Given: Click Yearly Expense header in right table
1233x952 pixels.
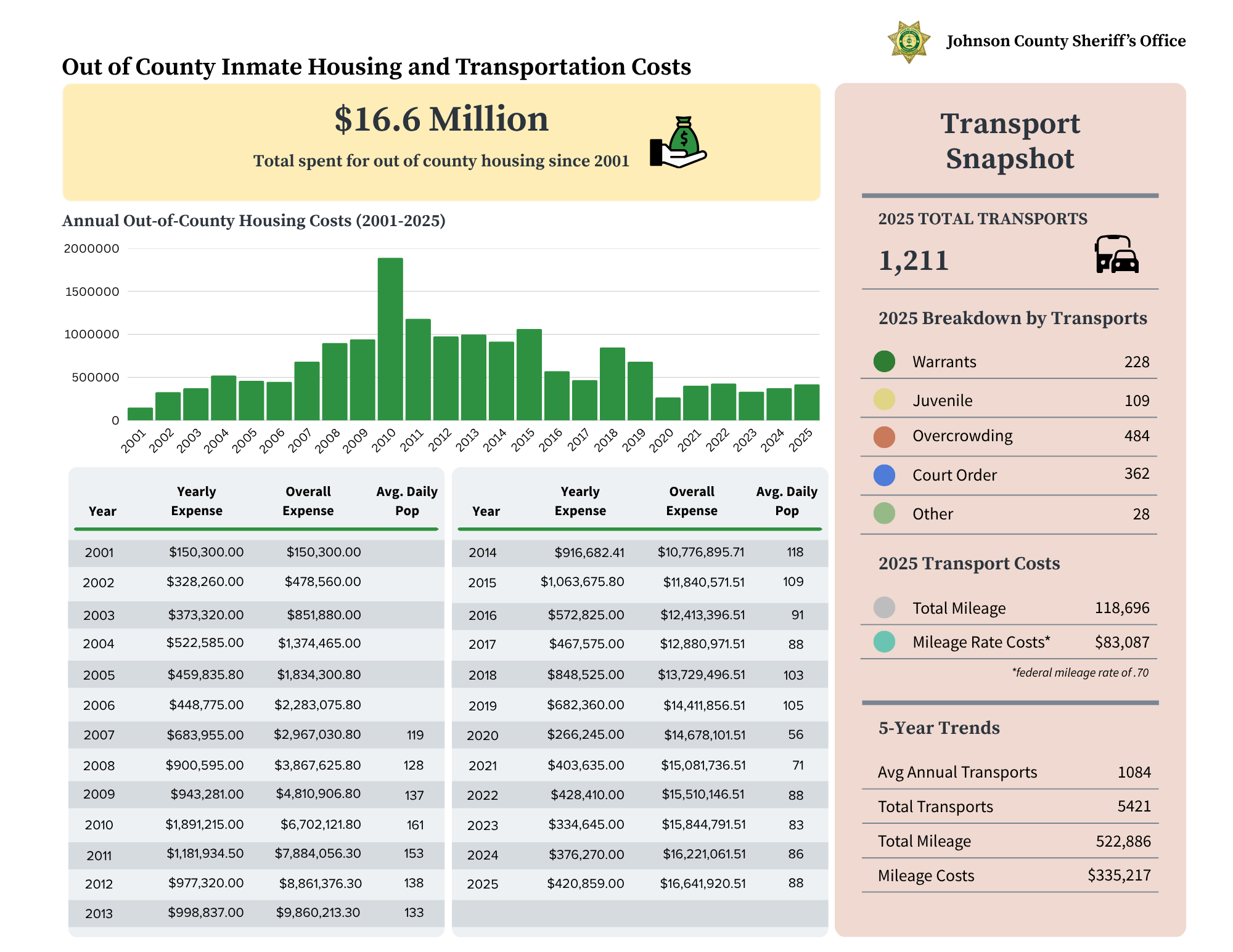Looking at the screenshot, I should click(x=580, y=501).
